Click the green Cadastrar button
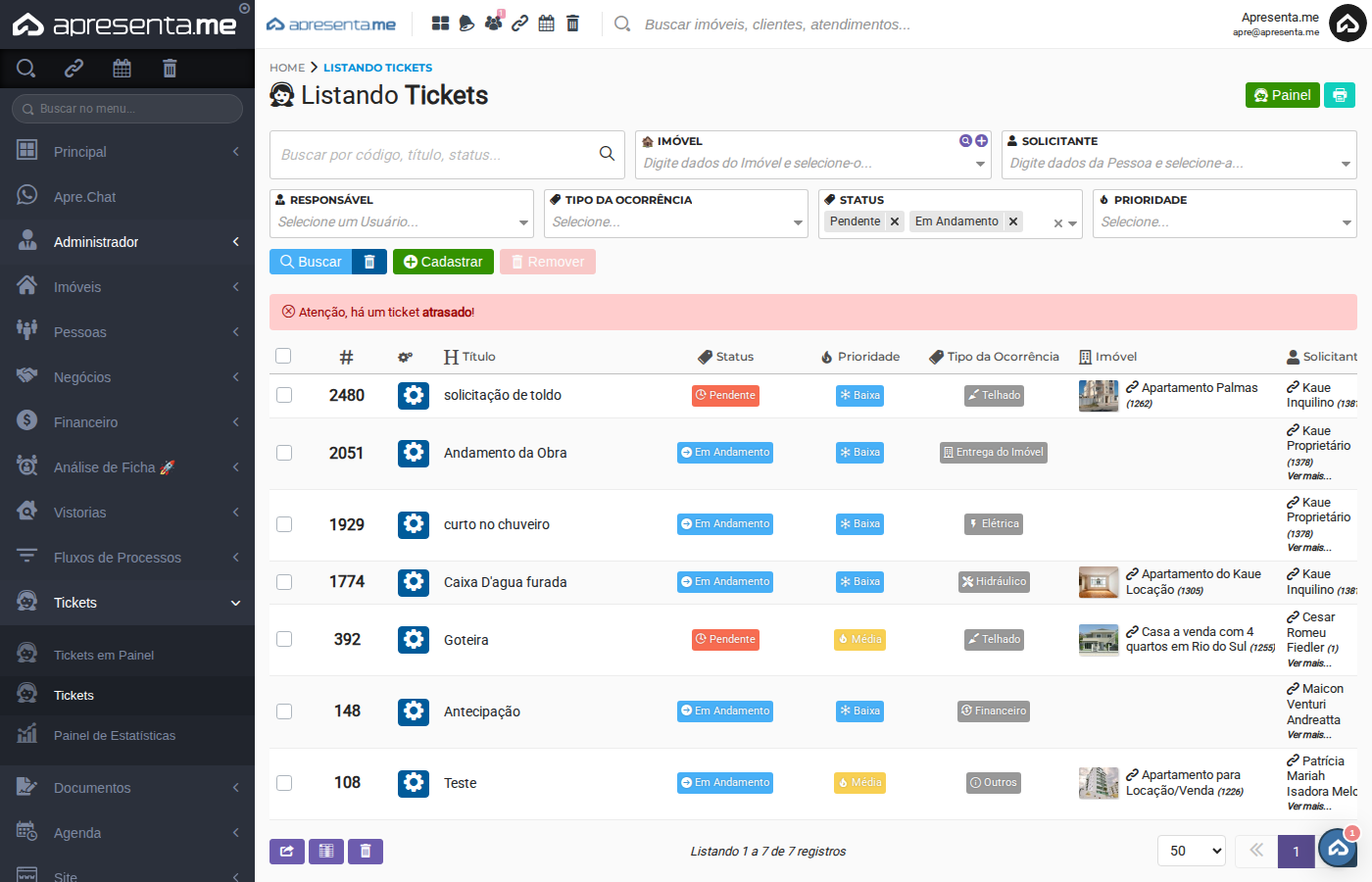 click(x=443, y=262)
